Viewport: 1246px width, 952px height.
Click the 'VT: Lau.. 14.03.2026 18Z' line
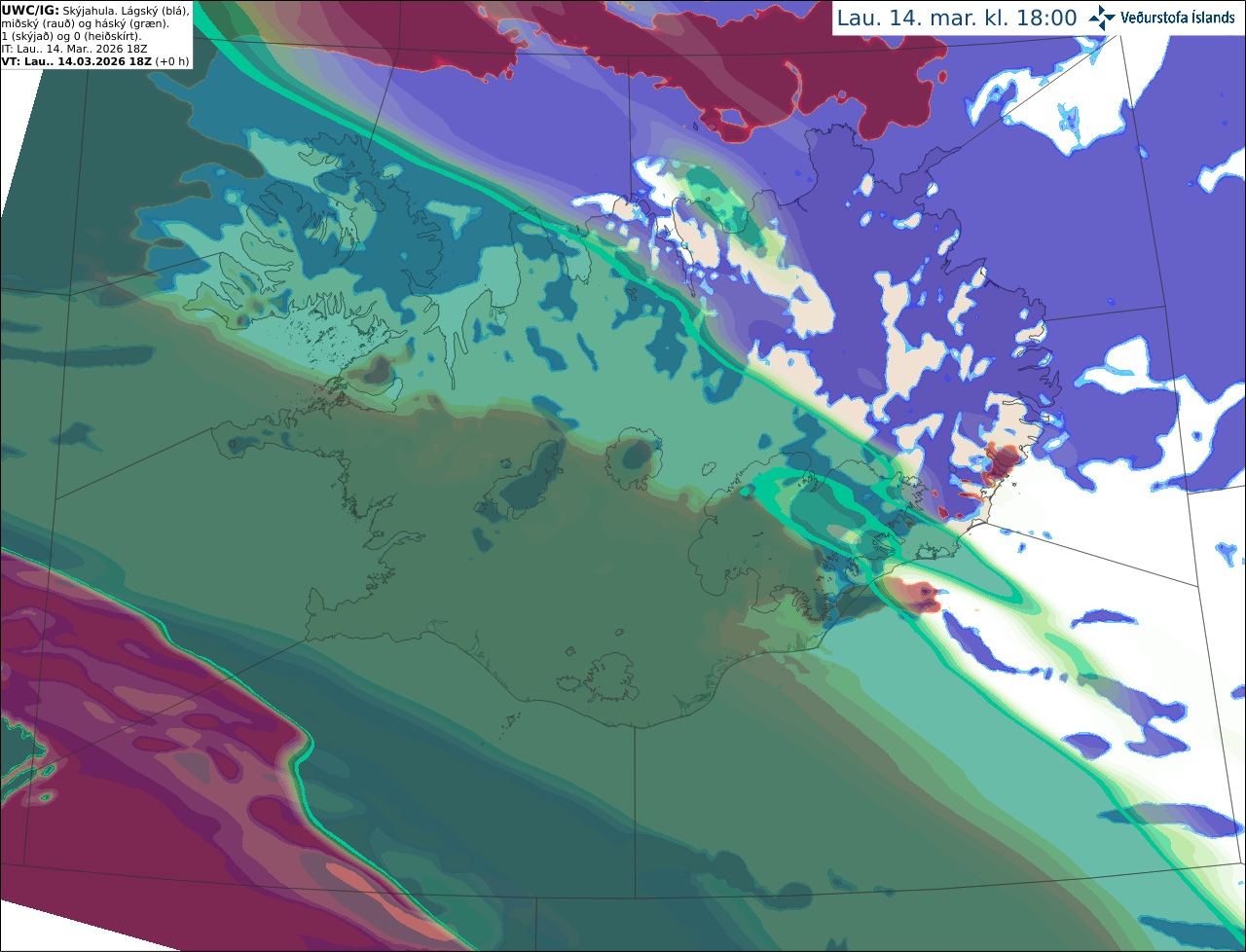tap(76, 61)
